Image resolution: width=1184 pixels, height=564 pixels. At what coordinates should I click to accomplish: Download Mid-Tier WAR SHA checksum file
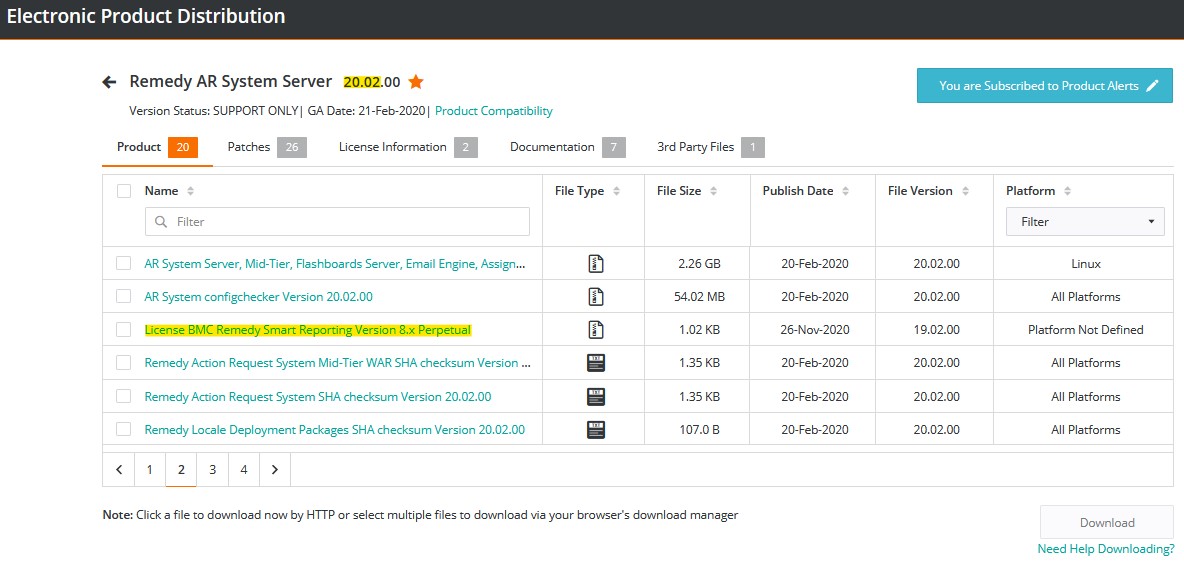click(338, 363)
